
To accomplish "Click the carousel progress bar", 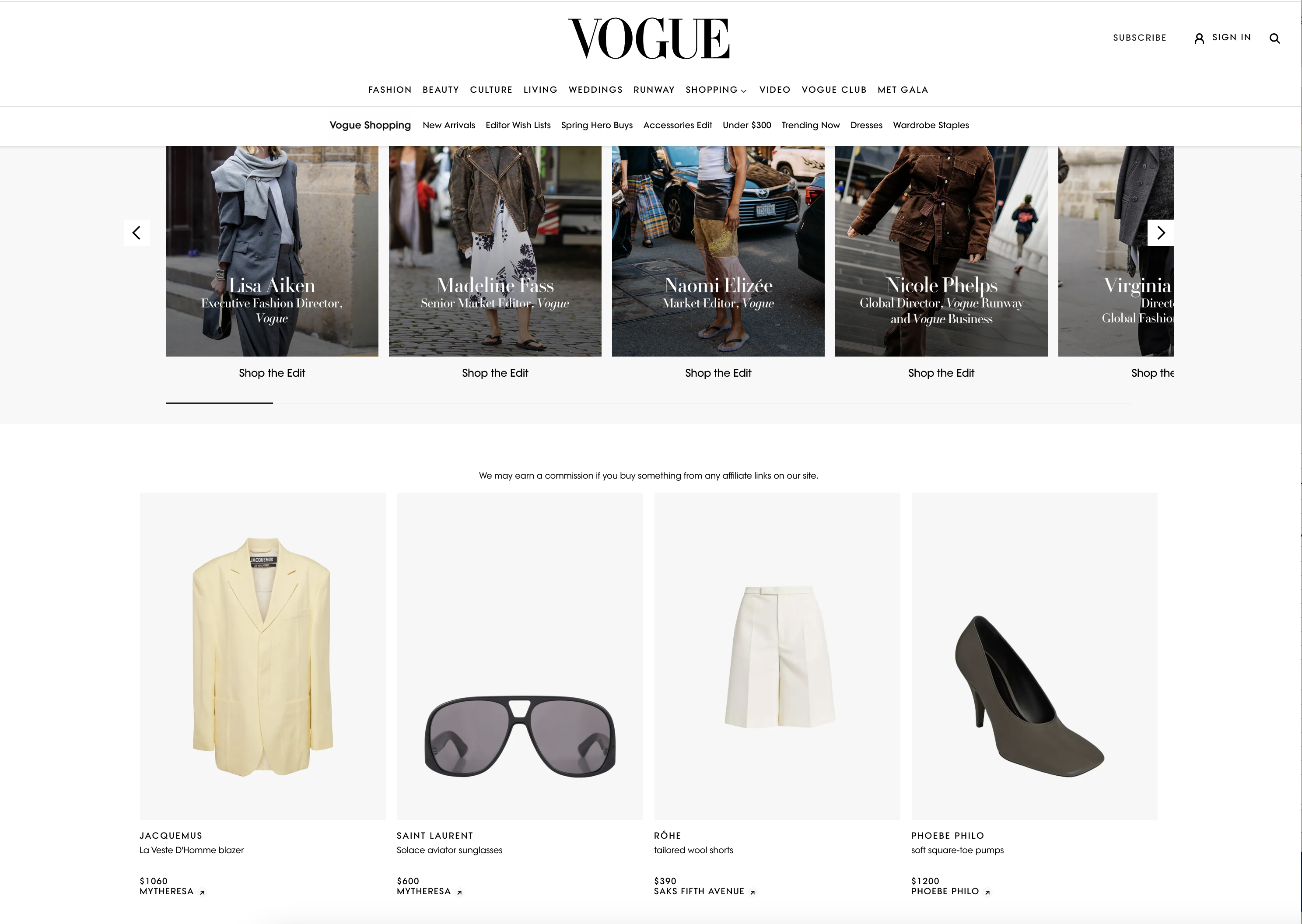I will point(648,403).
